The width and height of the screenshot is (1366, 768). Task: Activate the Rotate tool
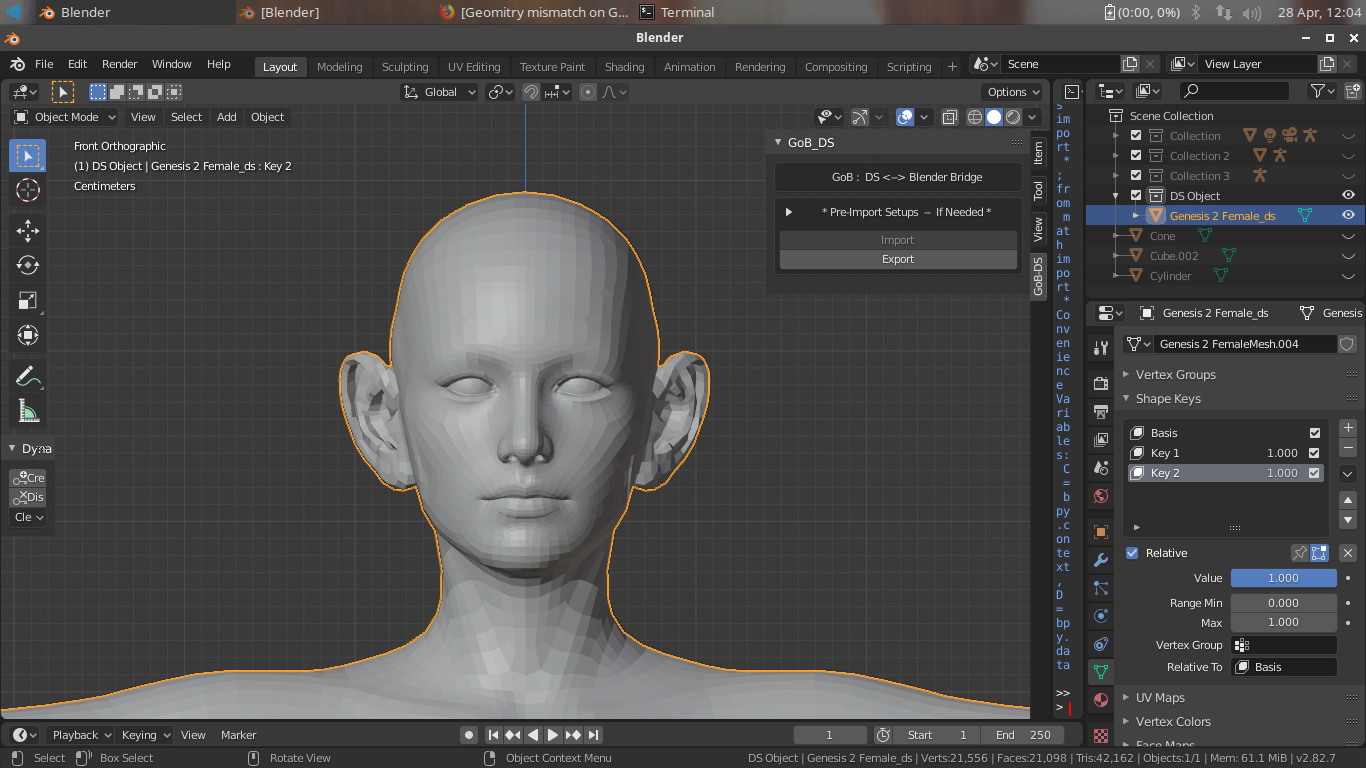point(28,265)
